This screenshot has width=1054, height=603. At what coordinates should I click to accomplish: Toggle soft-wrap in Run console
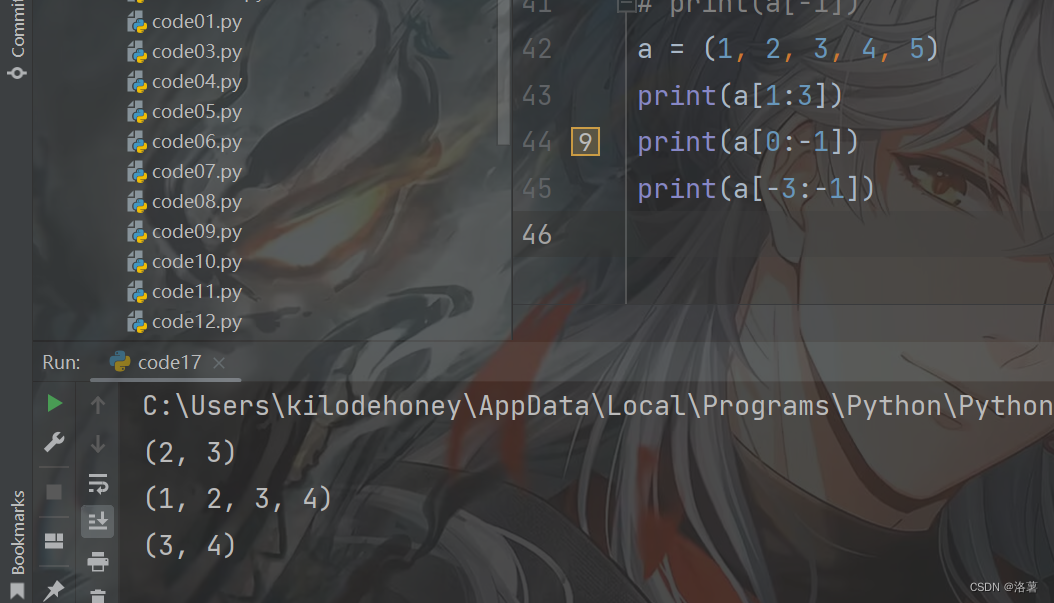[x=98, y=484]
